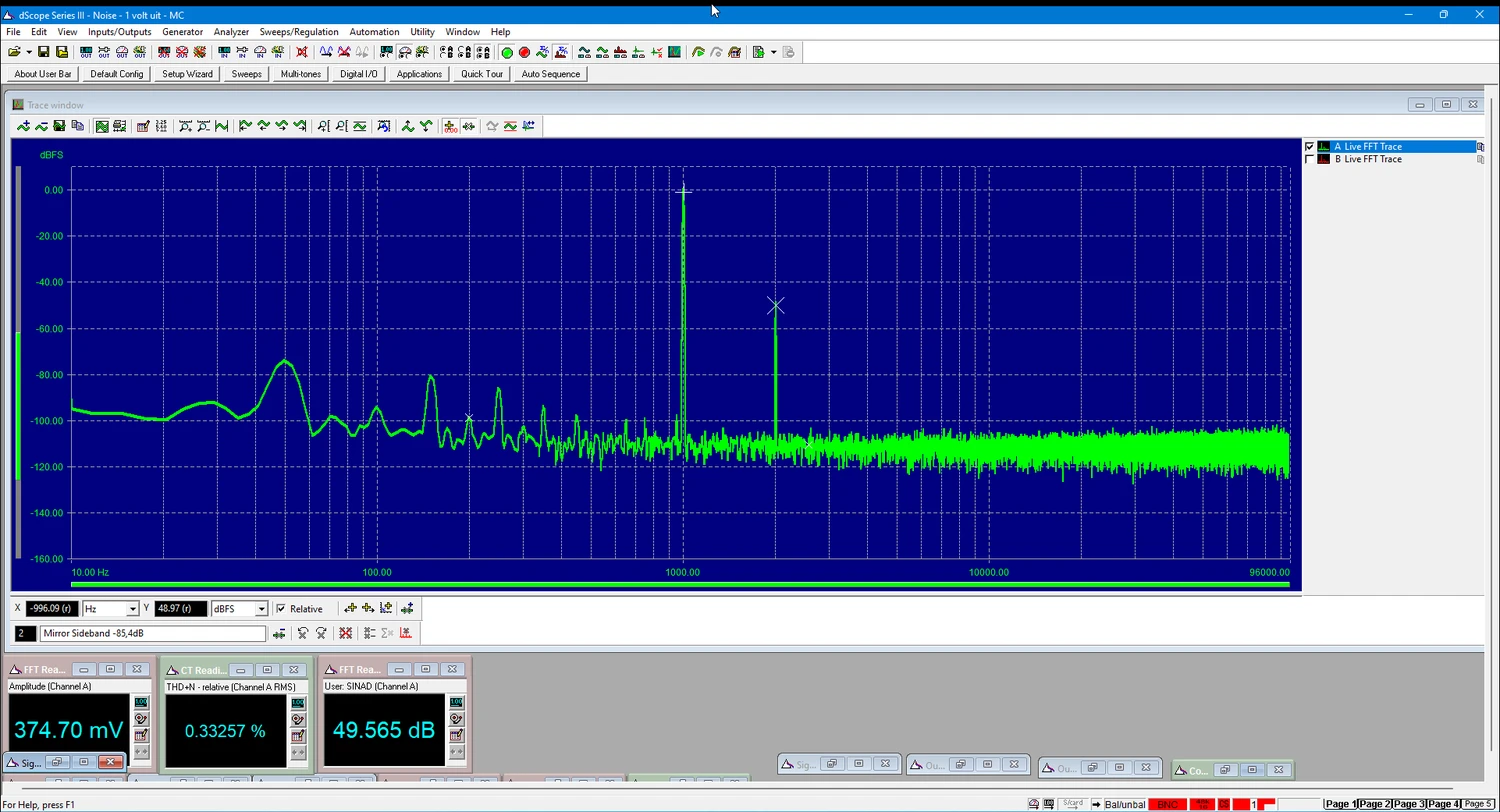Toggle the Relative checkbox
Image resolution: width=1500 pixels, height=812 pixels.
281,609
